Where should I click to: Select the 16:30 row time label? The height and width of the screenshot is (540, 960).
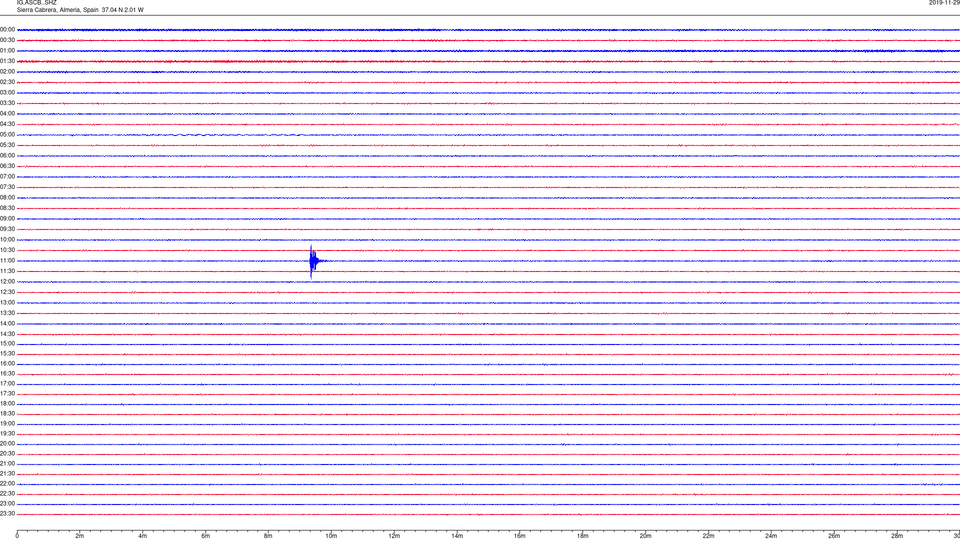point(8,374)
